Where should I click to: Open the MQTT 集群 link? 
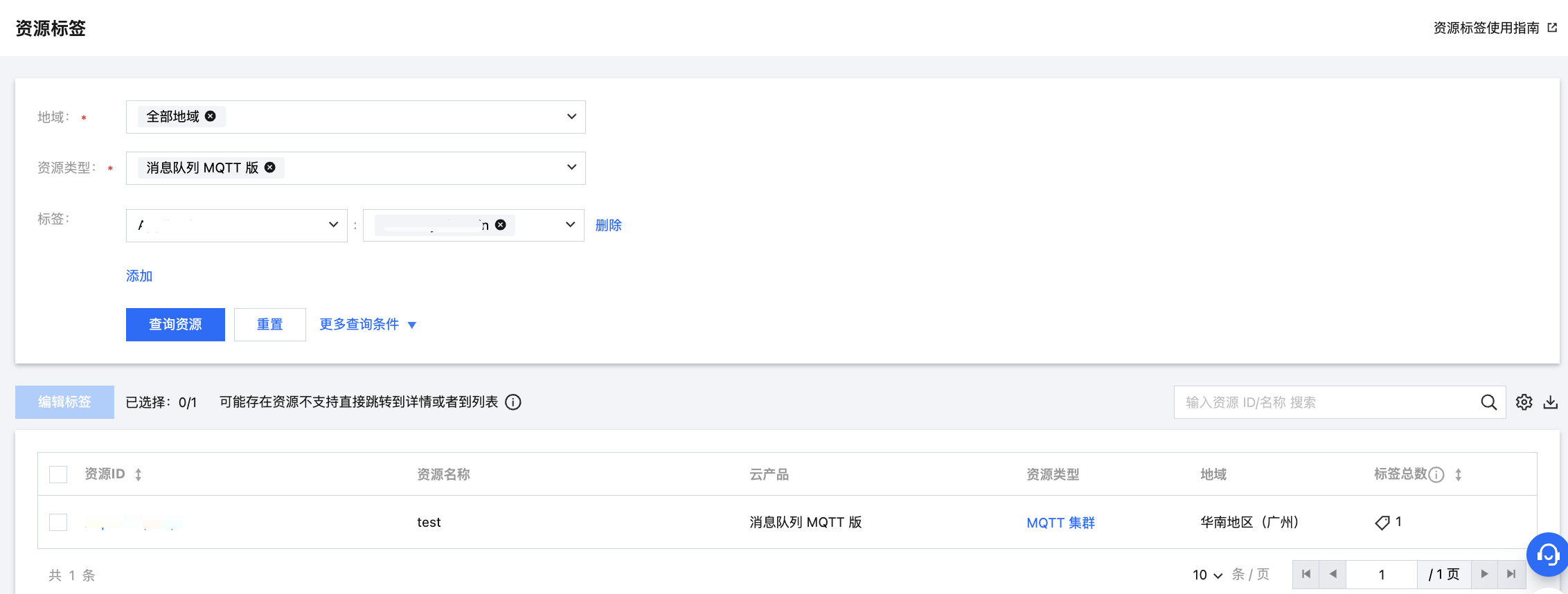1060,523
